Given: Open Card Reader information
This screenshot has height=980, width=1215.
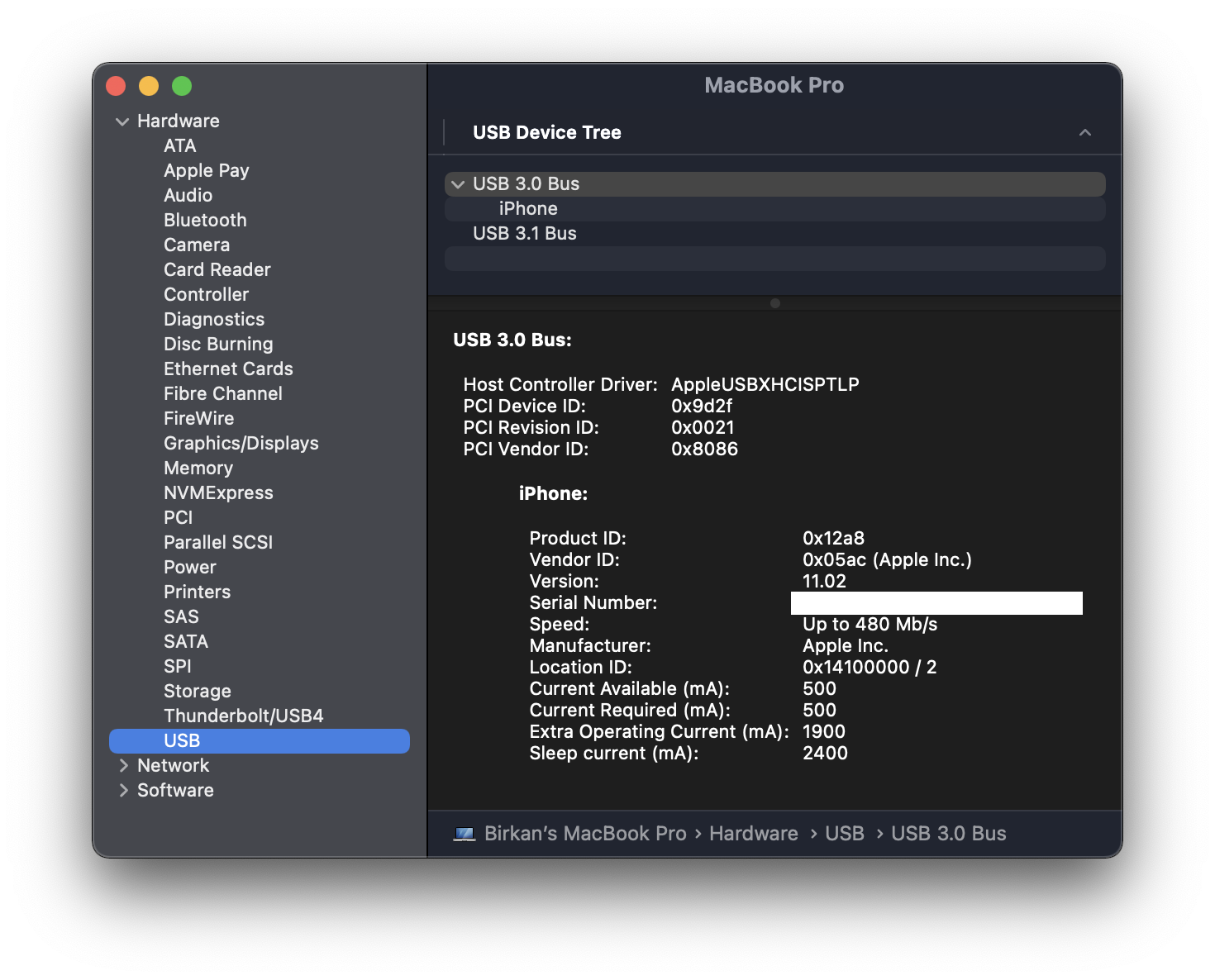Looking at the screenshot, I should click(217, 269).
